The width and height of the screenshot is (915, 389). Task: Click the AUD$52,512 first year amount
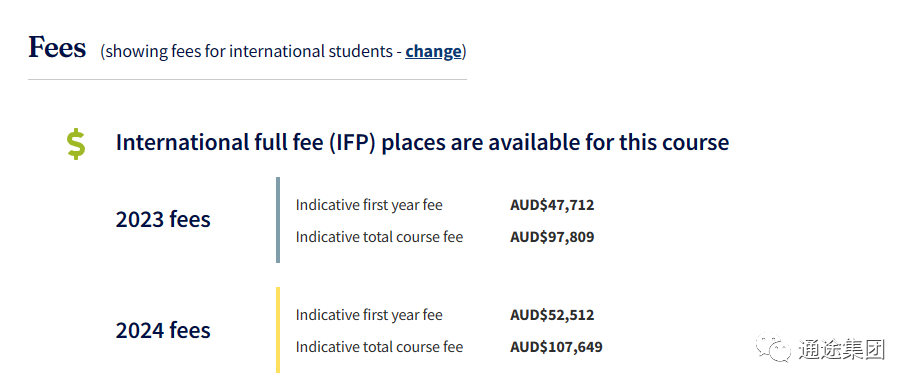click(x=552, y=316)
